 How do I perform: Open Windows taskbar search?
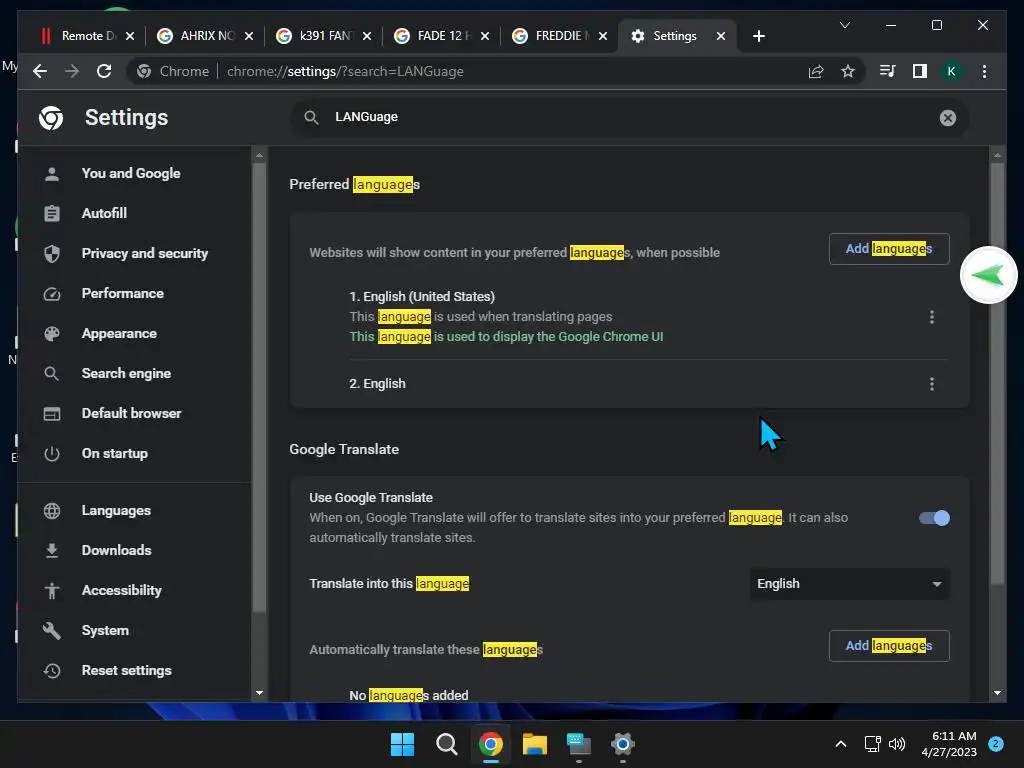[447, 744]
